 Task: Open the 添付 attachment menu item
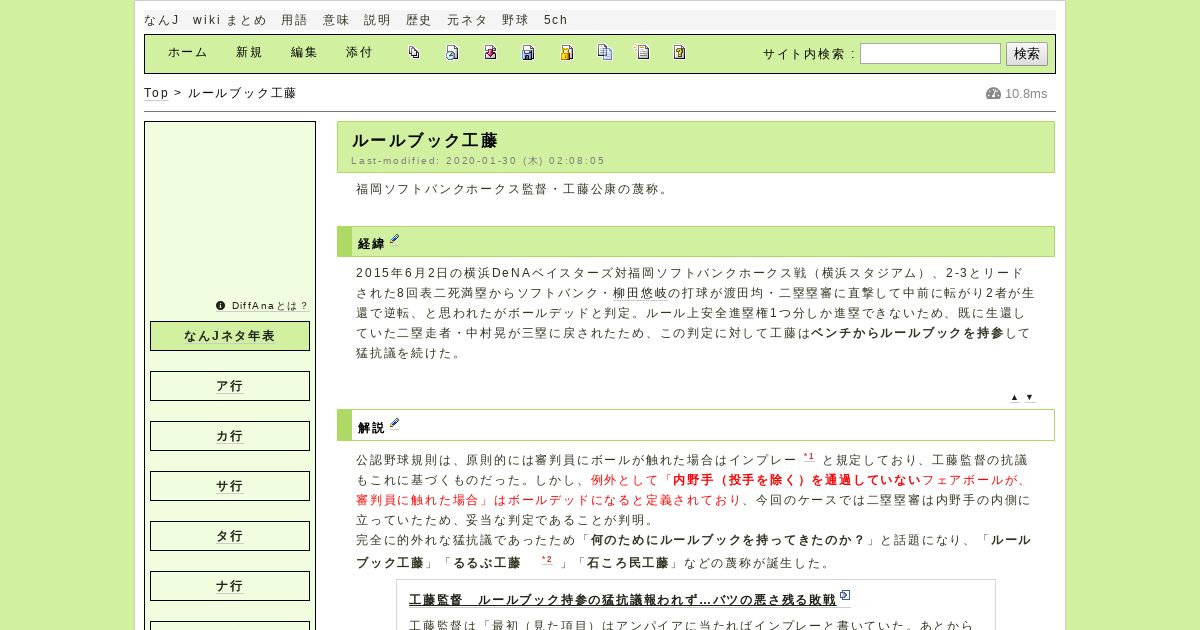[359, 53]
